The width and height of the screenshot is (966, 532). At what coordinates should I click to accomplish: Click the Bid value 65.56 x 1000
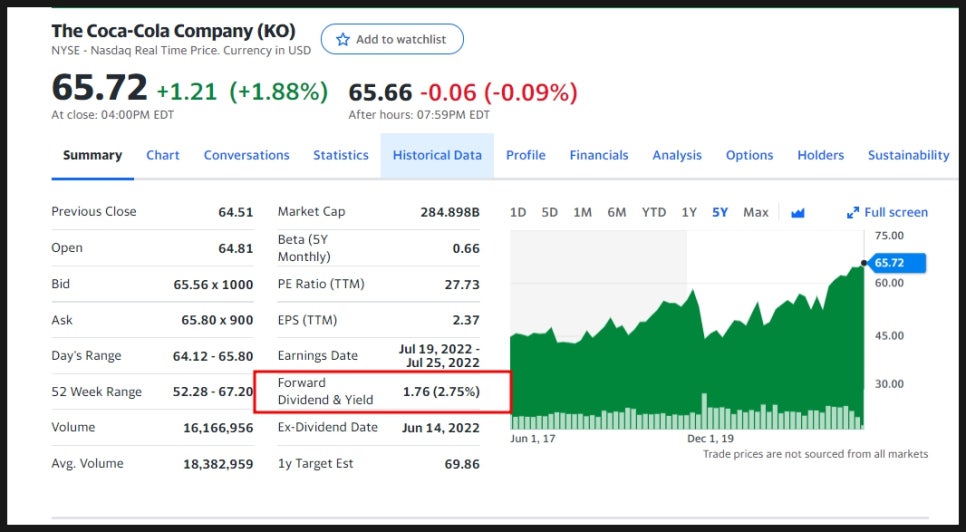point(213,284)
